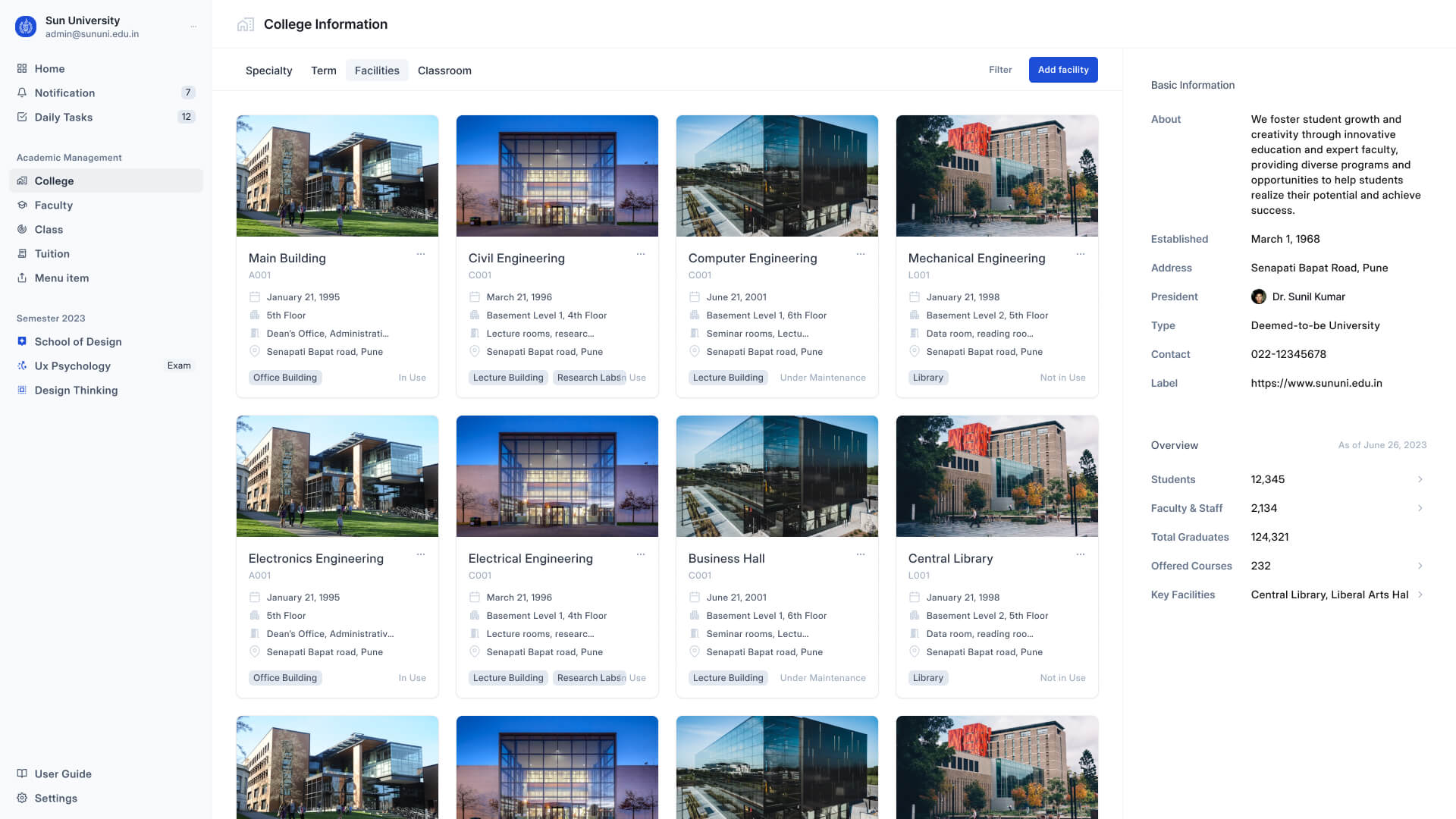The height and width of the screenshot is (819, 1456).
Task: Switch to the Classroom tab
Action: click(444, 71)
